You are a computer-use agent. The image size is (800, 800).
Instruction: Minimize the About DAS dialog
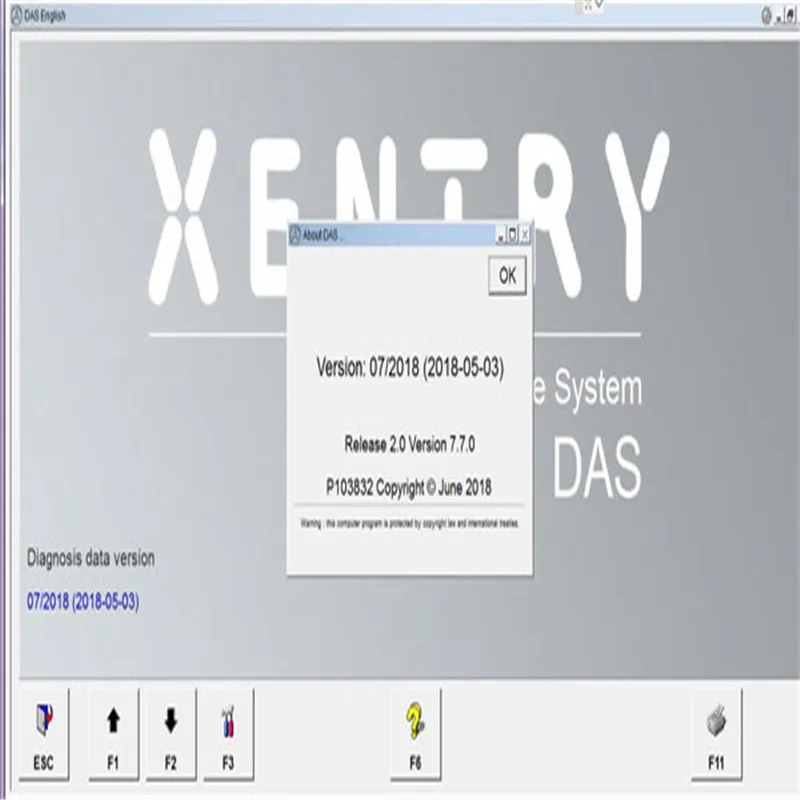pos(501,235)
